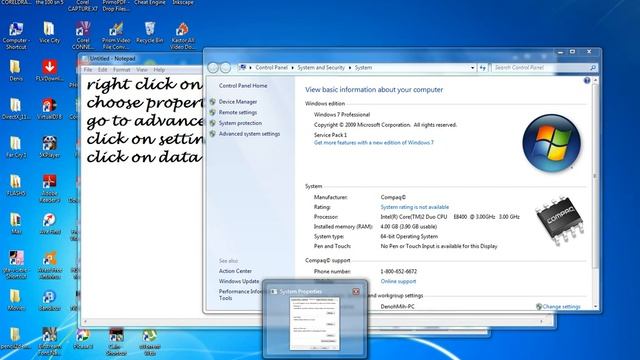
Task: Click the shield icon beside System protection
Action: click(213, 123)
